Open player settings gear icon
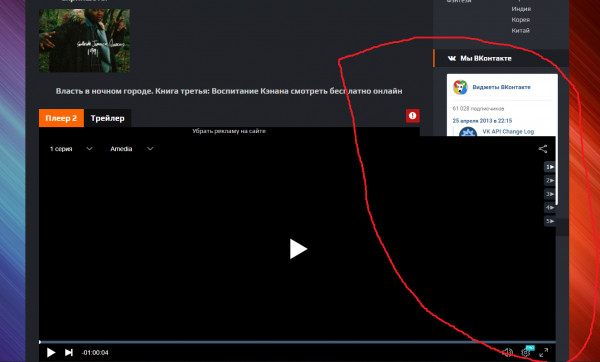Screen dimensions: 600x362 tap(526, 352)
